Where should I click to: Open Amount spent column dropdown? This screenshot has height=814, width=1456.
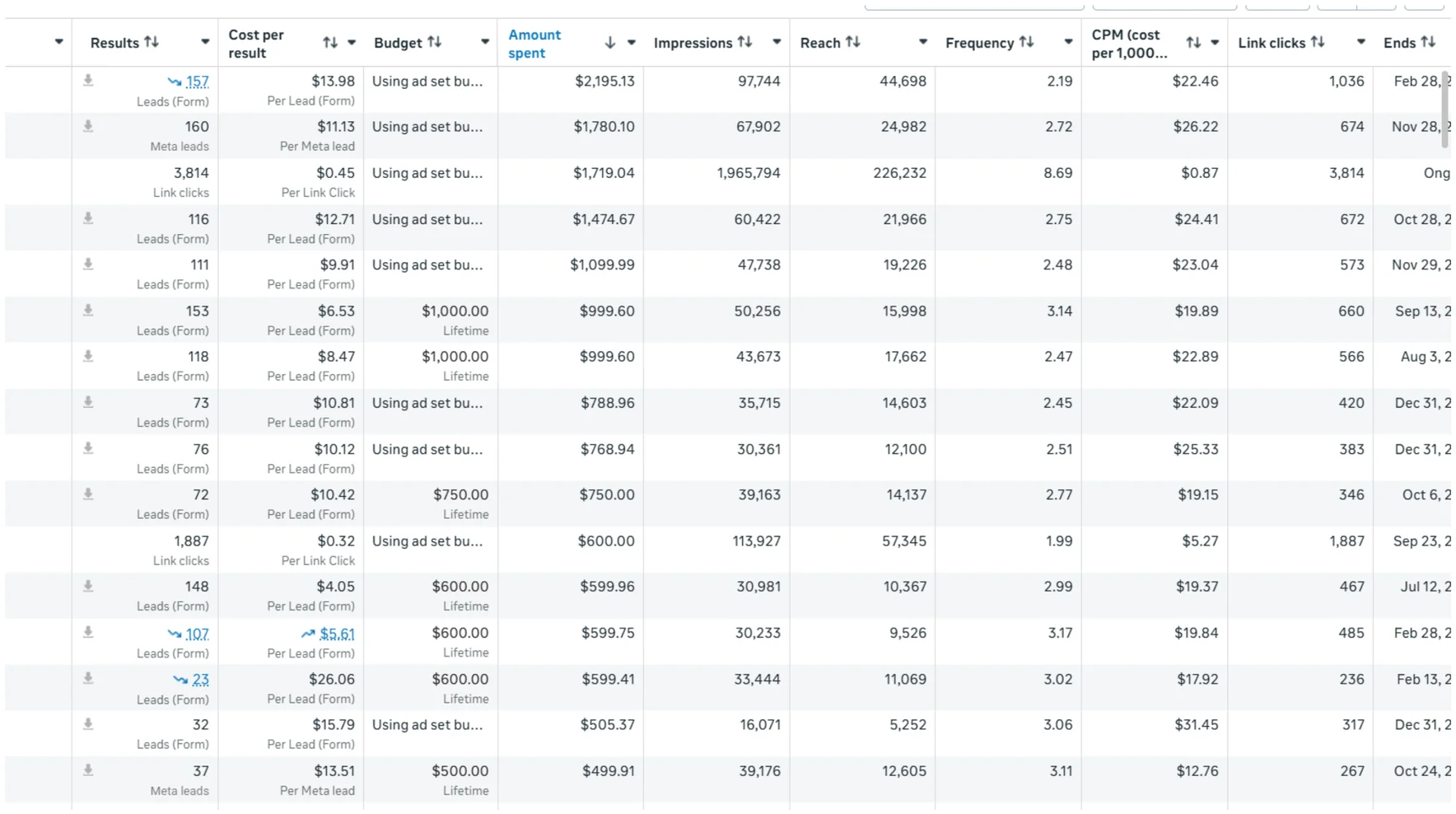[632, 43]
